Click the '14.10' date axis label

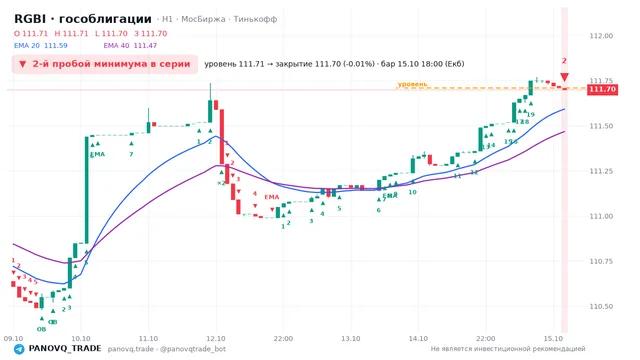[418, 338]
